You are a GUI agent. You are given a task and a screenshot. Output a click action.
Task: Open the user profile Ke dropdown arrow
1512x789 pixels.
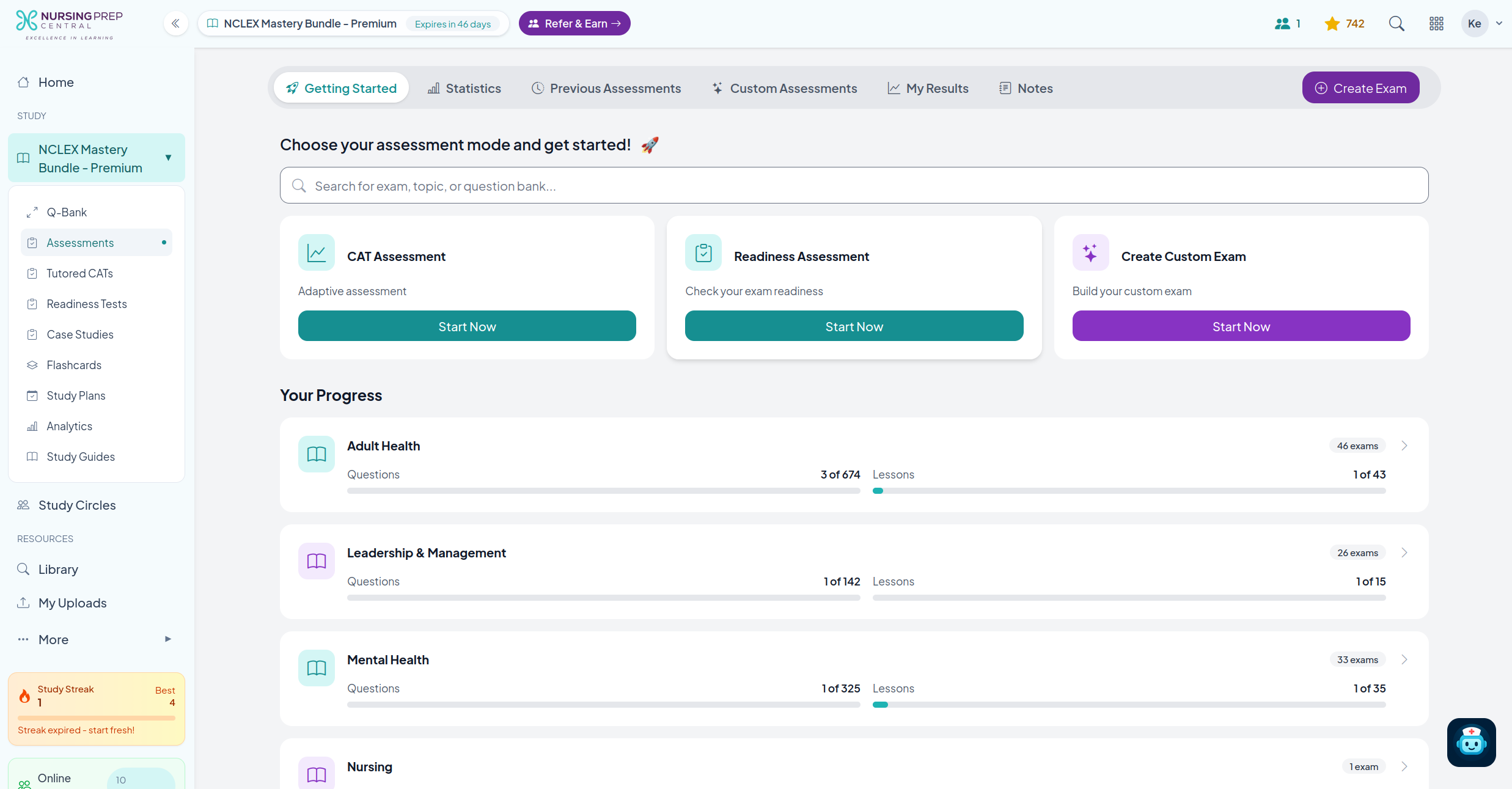point(1499,24)
